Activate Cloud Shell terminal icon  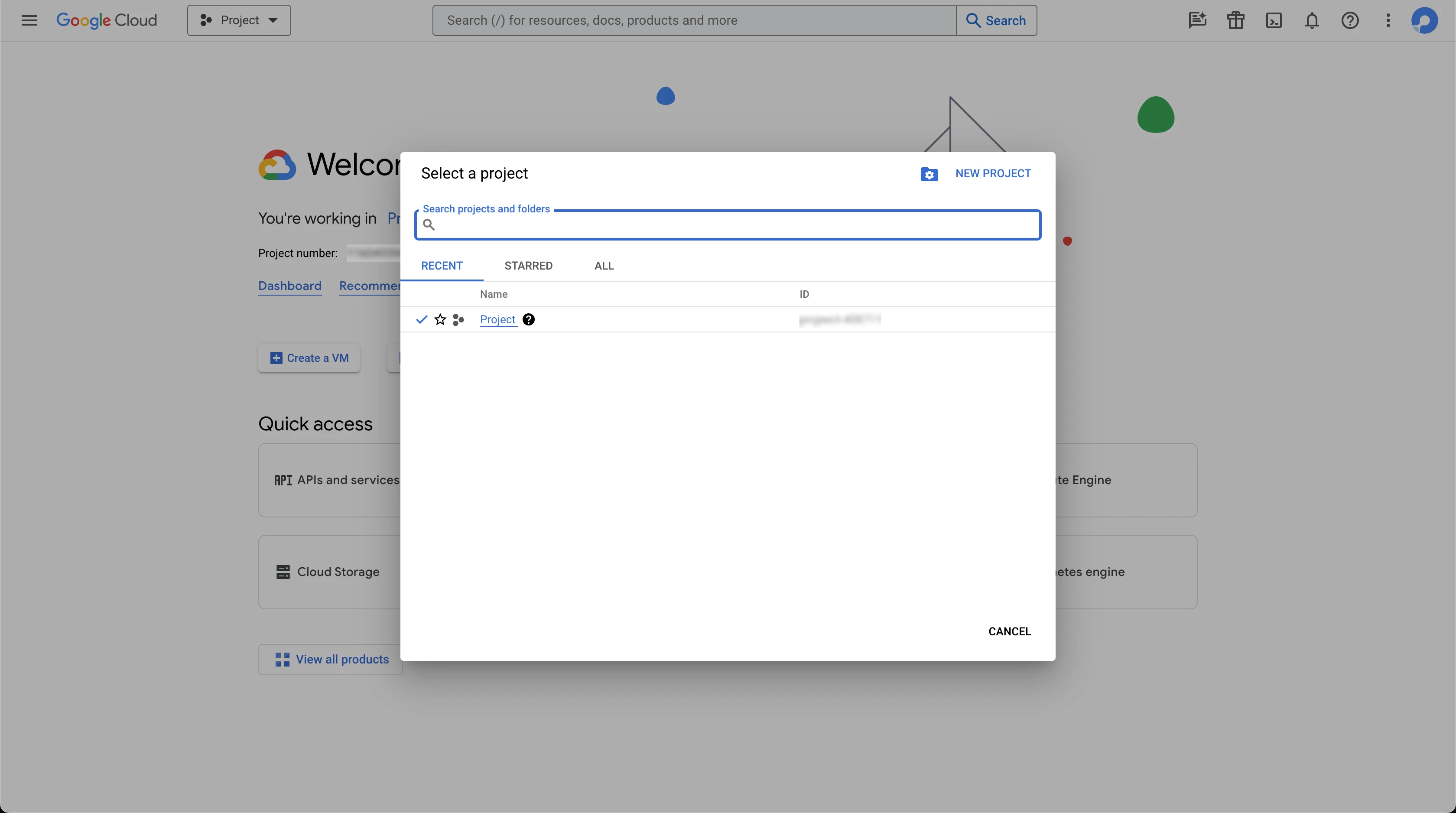tap(1274, 20)
